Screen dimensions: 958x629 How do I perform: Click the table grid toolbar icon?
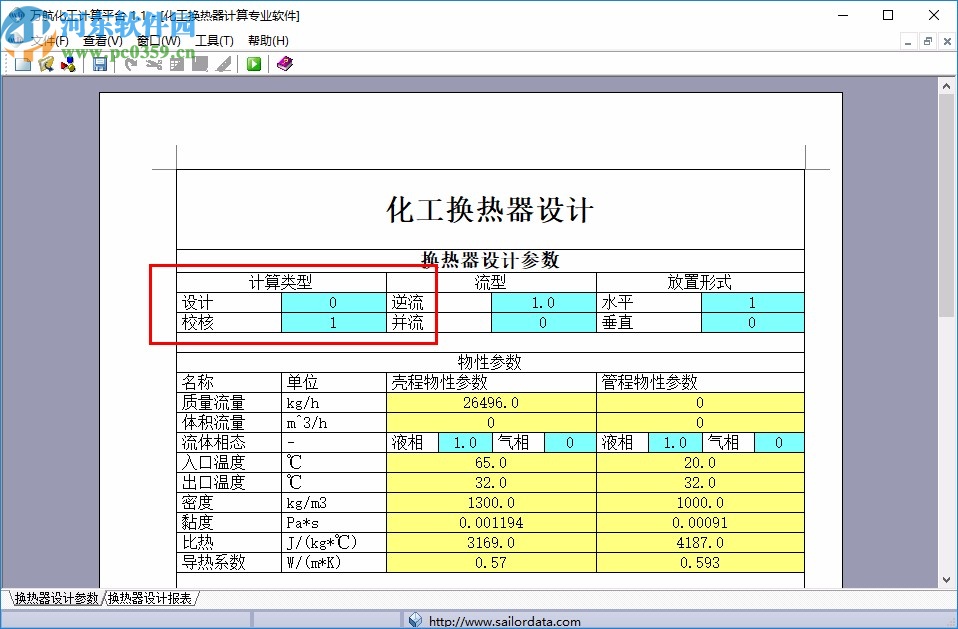point(176,63)
